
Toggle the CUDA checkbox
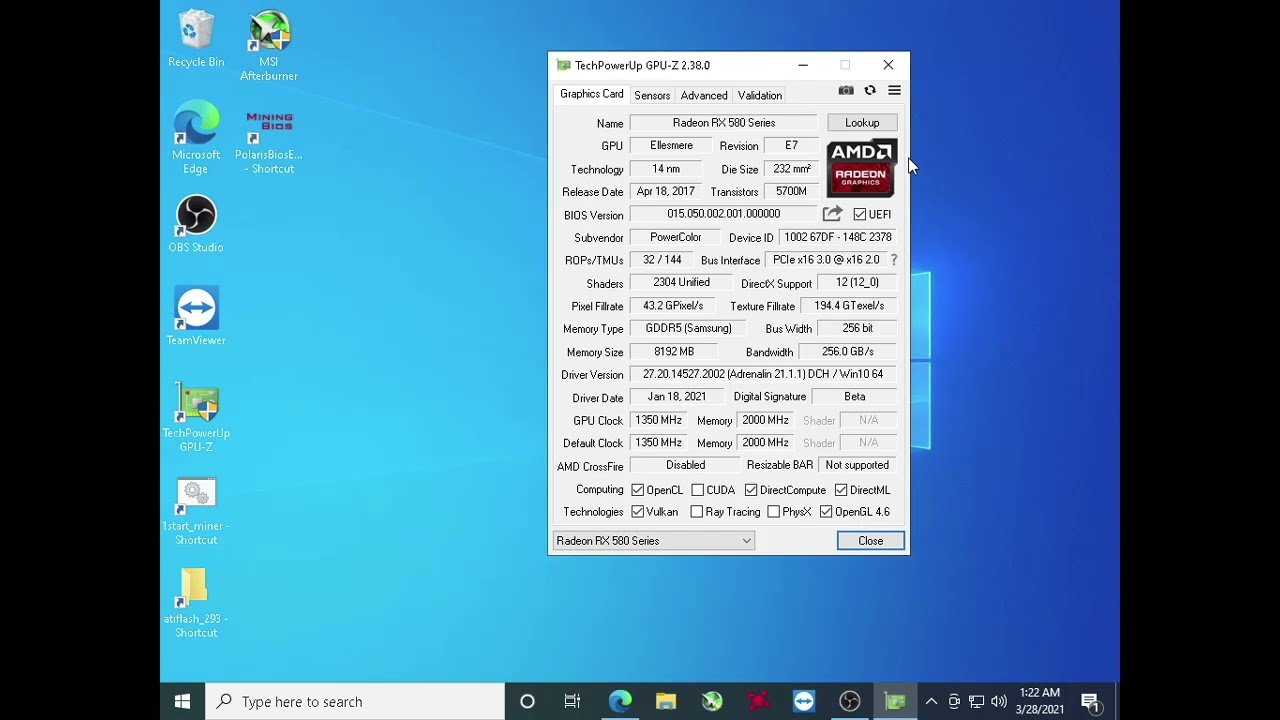(697, 490)
